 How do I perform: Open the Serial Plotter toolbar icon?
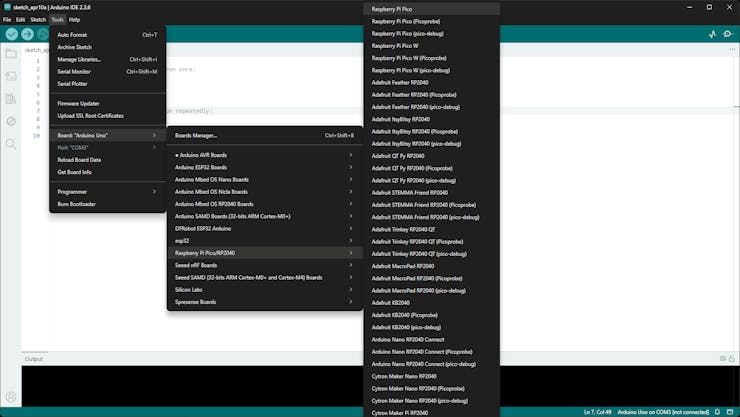(712, 34)
